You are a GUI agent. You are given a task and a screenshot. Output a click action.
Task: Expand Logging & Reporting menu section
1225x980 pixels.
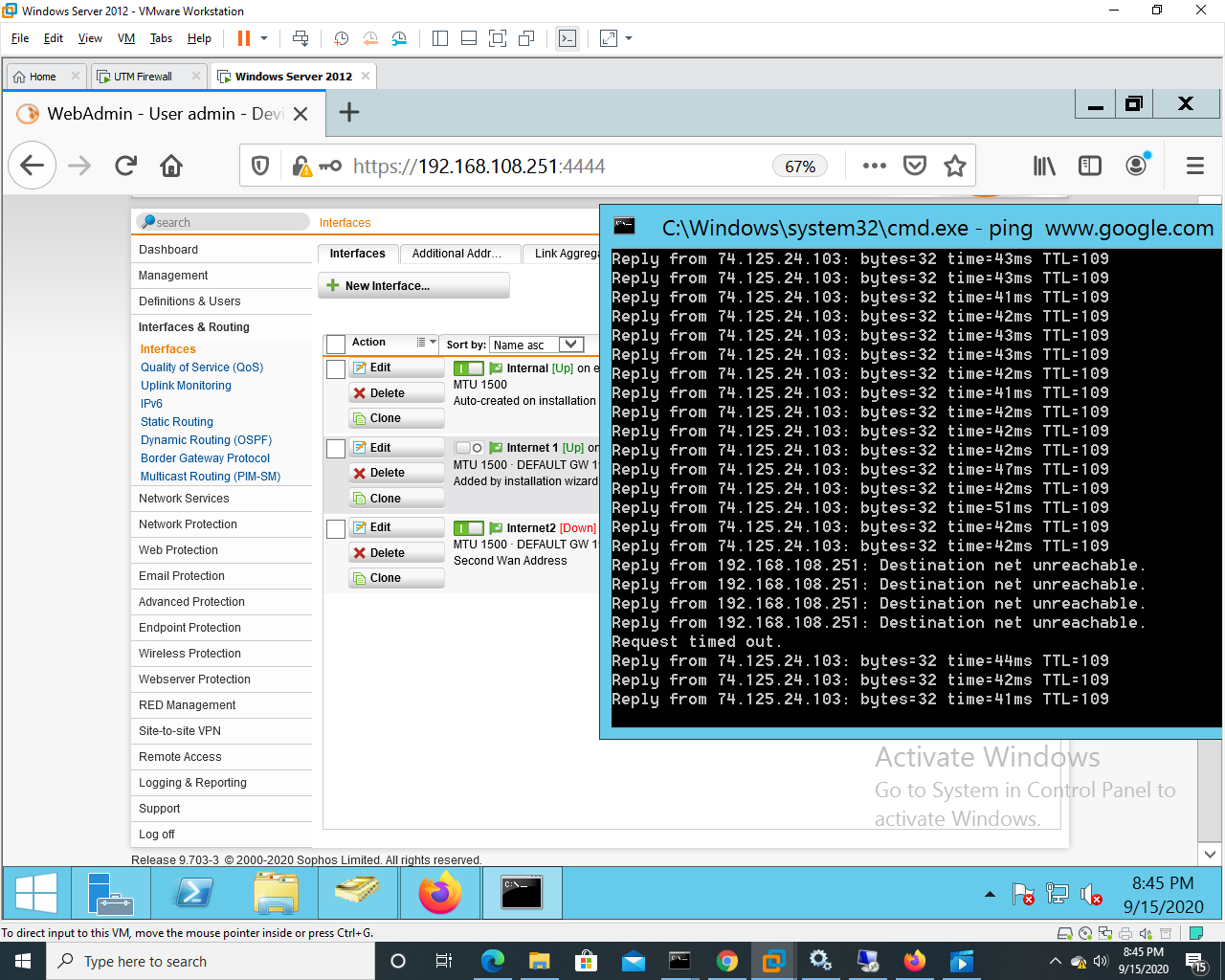222,783
